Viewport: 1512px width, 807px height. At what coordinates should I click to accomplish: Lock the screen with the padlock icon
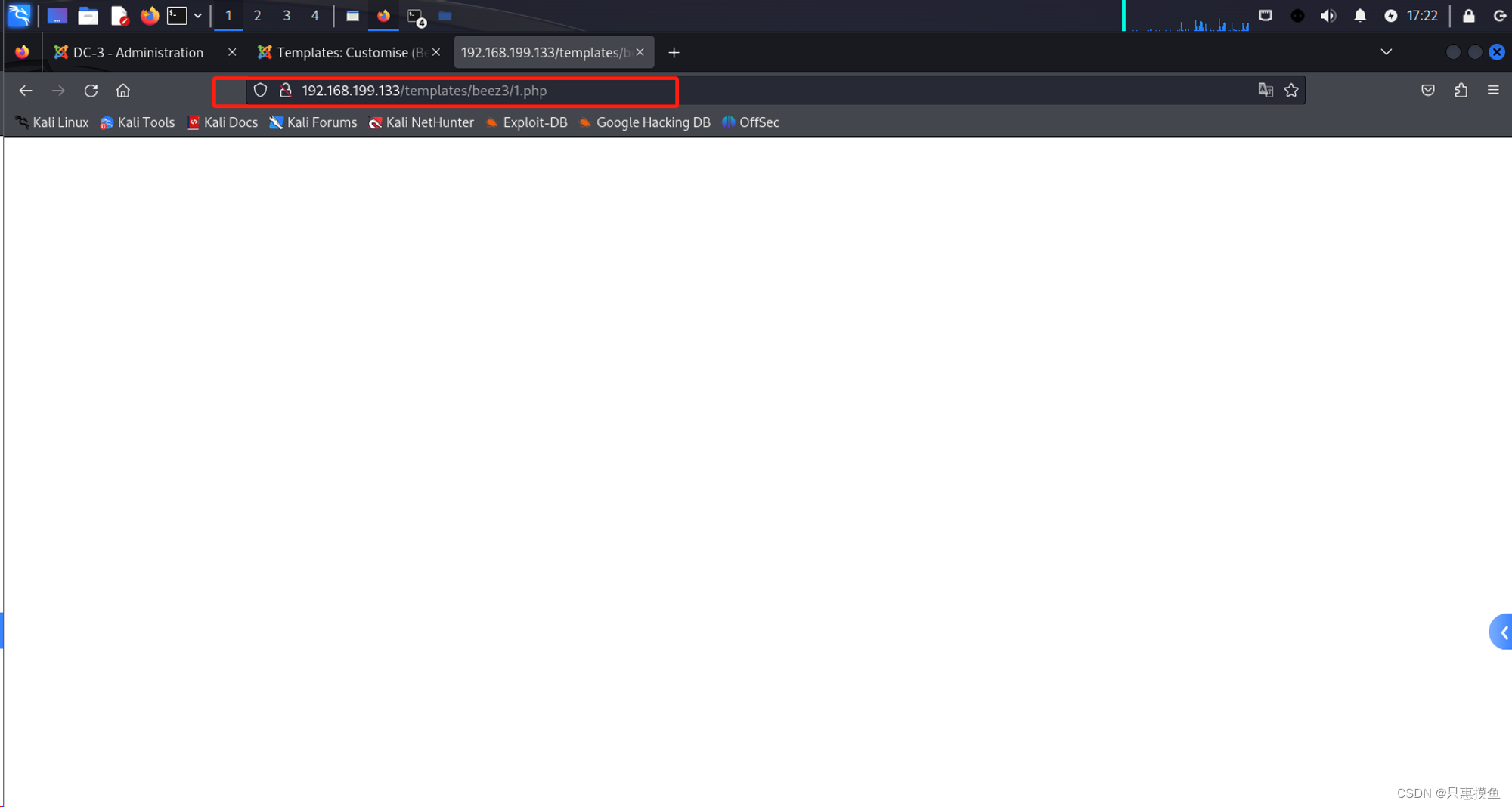[1468, 15]
